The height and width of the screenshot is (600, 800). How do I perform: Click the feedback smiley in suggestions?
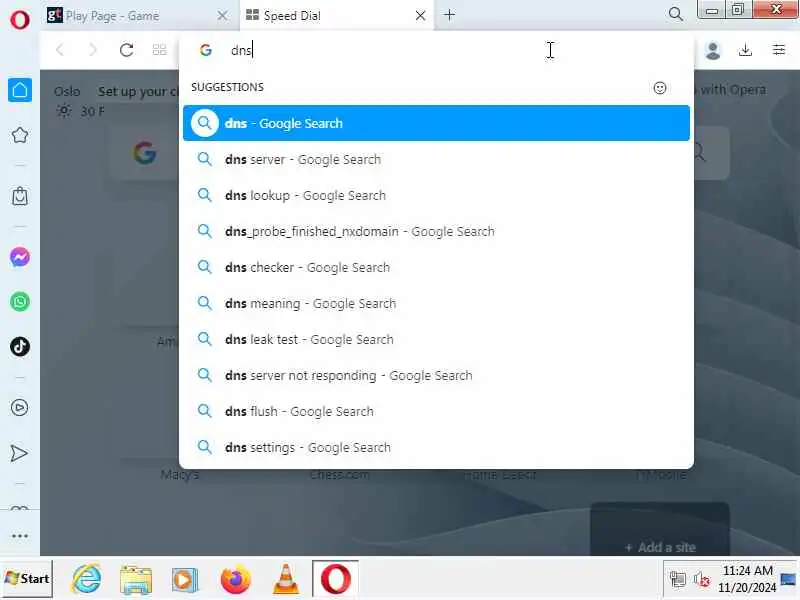(x=660, y=88)
